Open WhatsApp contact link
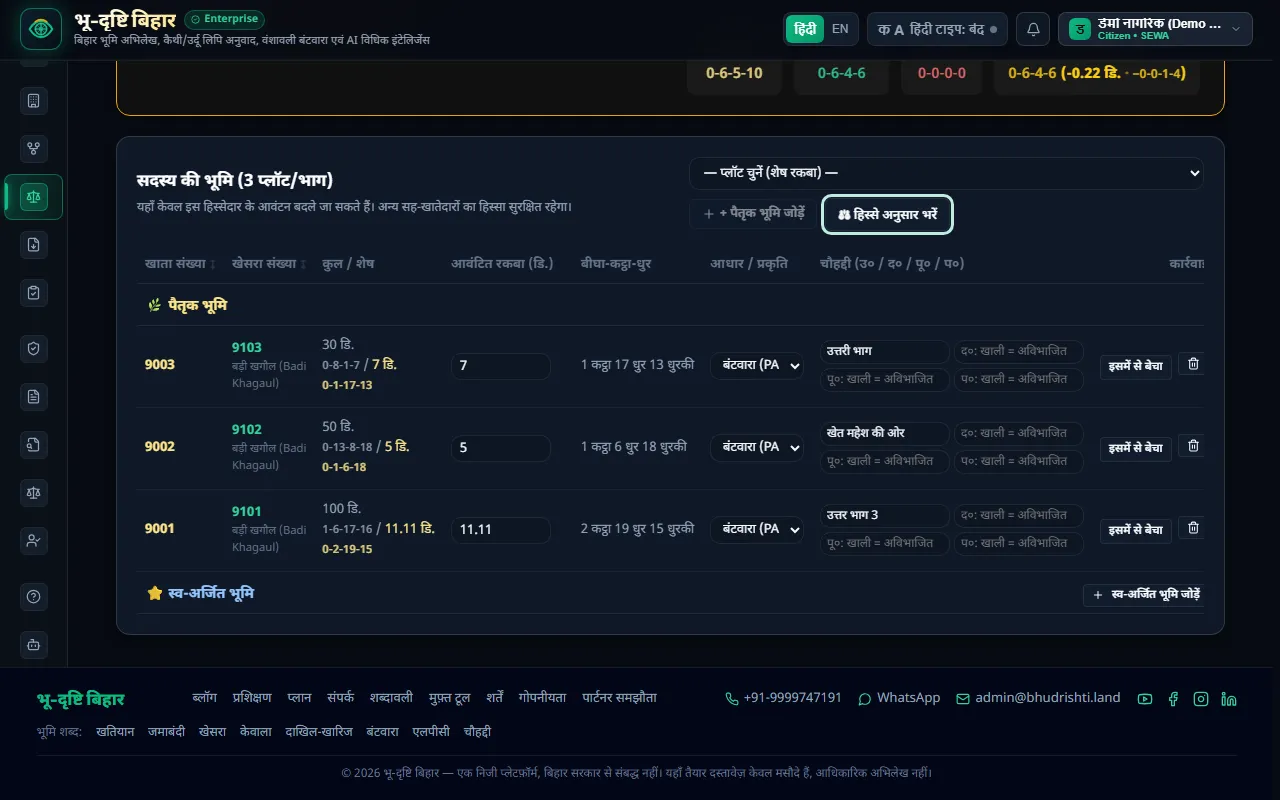 pos(899,698)
